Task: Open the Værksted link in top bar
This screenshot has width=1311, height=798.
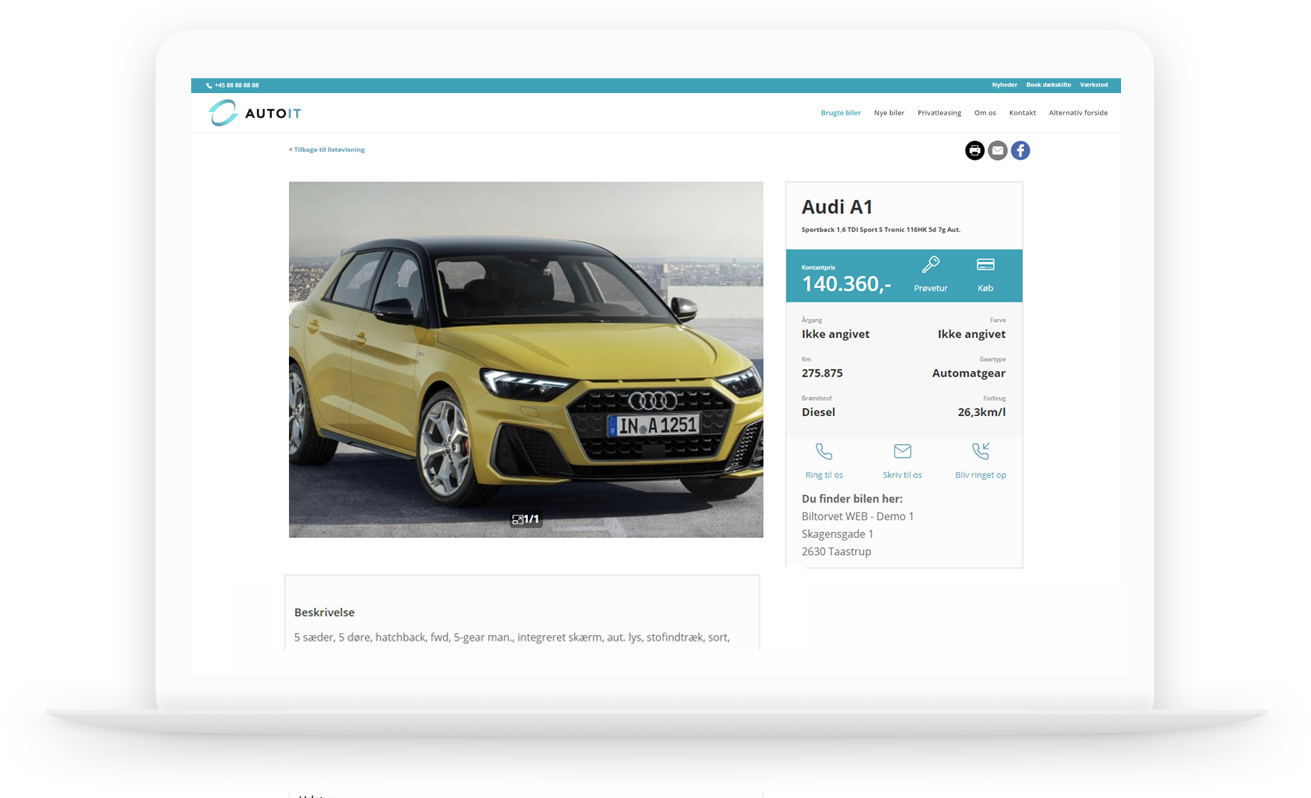Action: click(1093, 85)
